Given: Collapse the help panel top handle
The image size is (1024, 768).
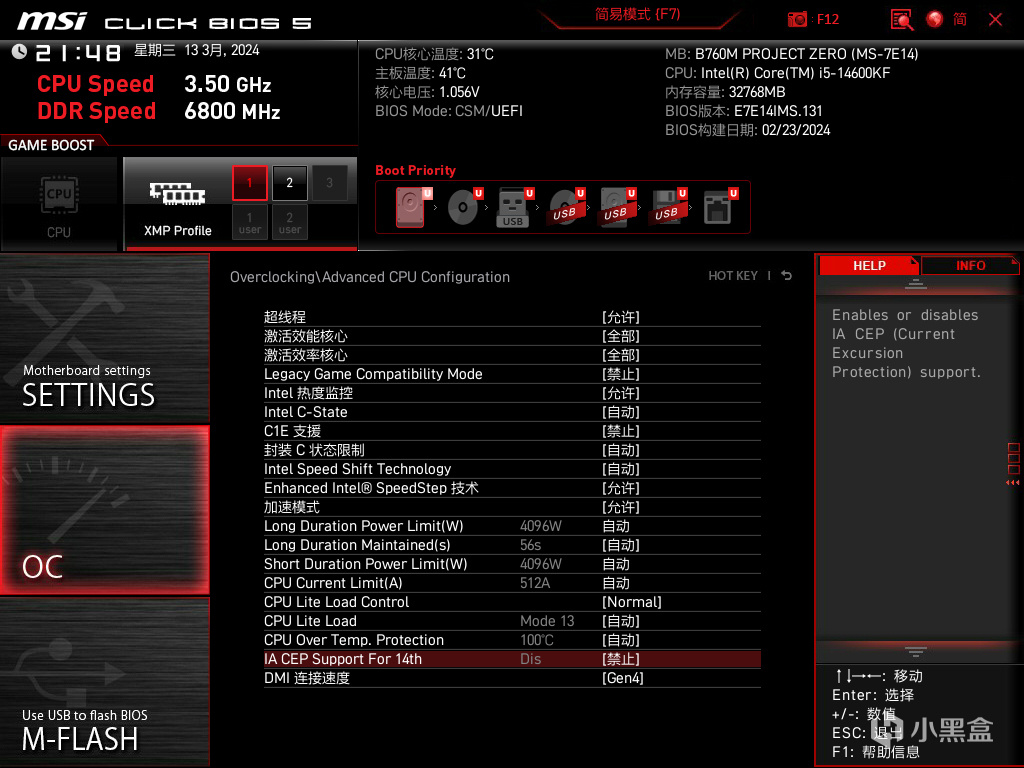Looking at the screenshot, I should pos(915,283).
